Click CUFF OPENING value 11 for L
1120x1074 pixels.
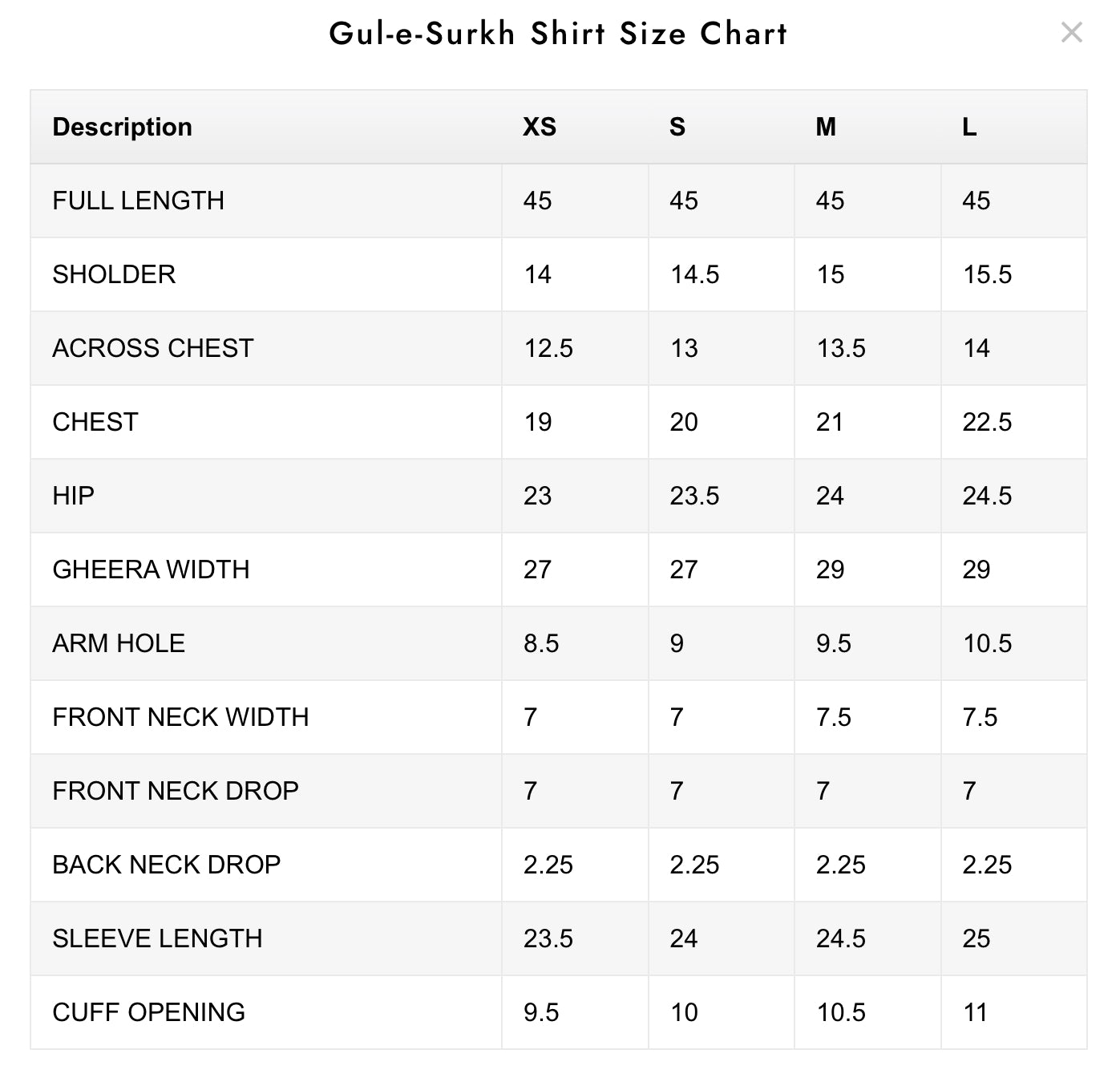point(975,1012)
